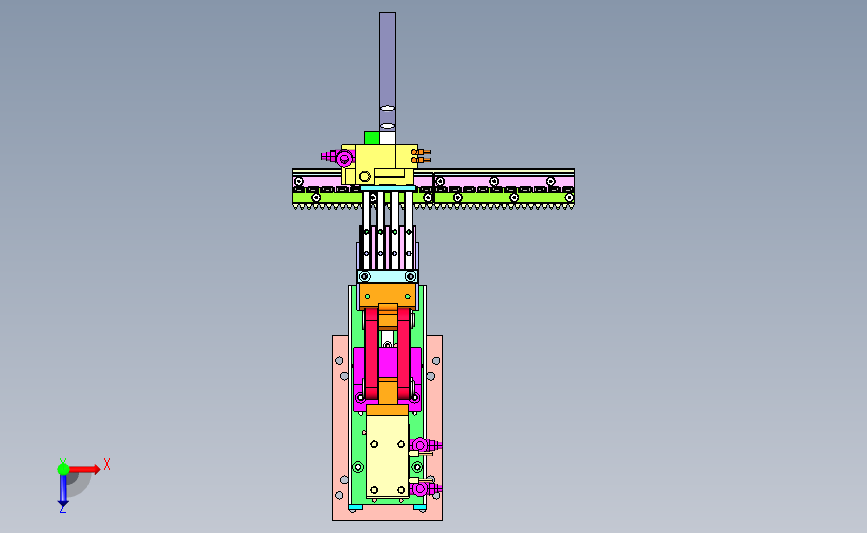This screenshot has width=867, height=533.
Task: Select the small green block atop the yellow carriage
Action: point(372,138)
